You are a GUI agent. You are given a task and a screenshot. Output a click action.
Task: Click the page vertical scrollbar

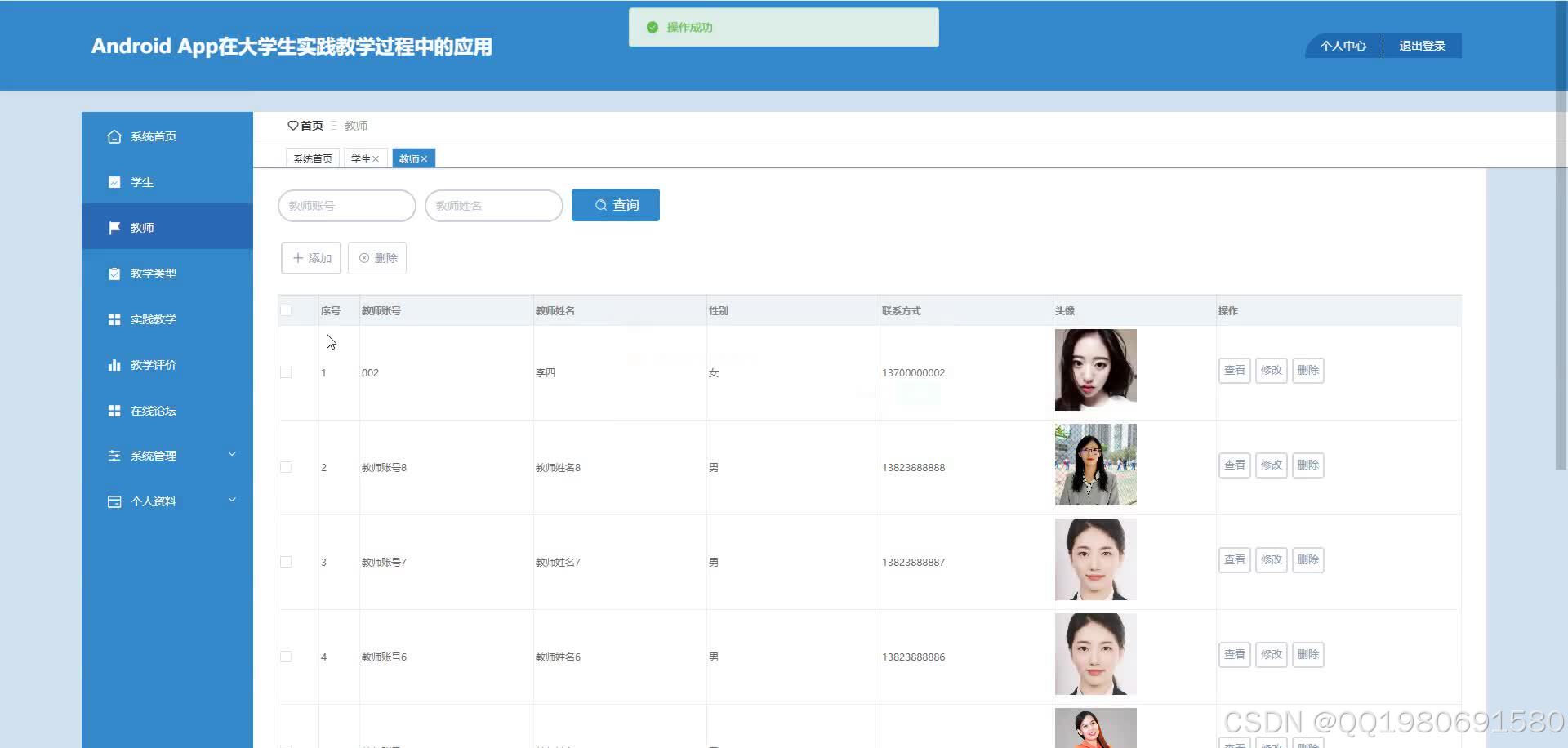coord(1561,235)
